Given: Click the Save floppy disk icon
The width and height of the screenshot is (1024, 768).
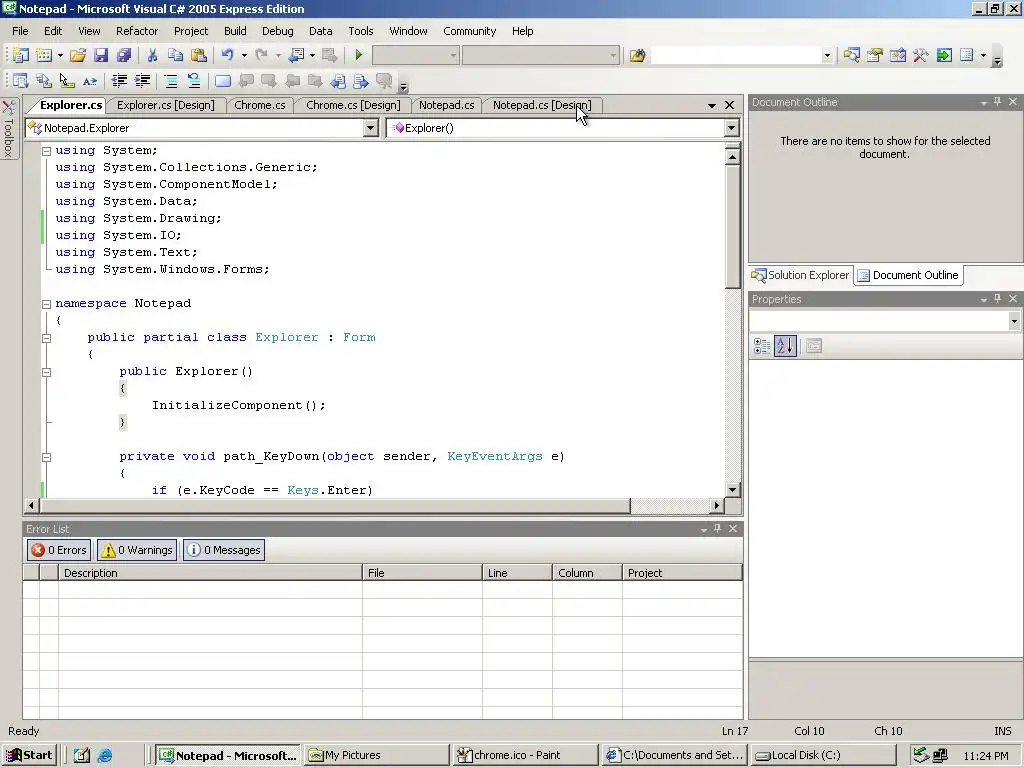Looking at the screenshot, I should click(101, 56).
